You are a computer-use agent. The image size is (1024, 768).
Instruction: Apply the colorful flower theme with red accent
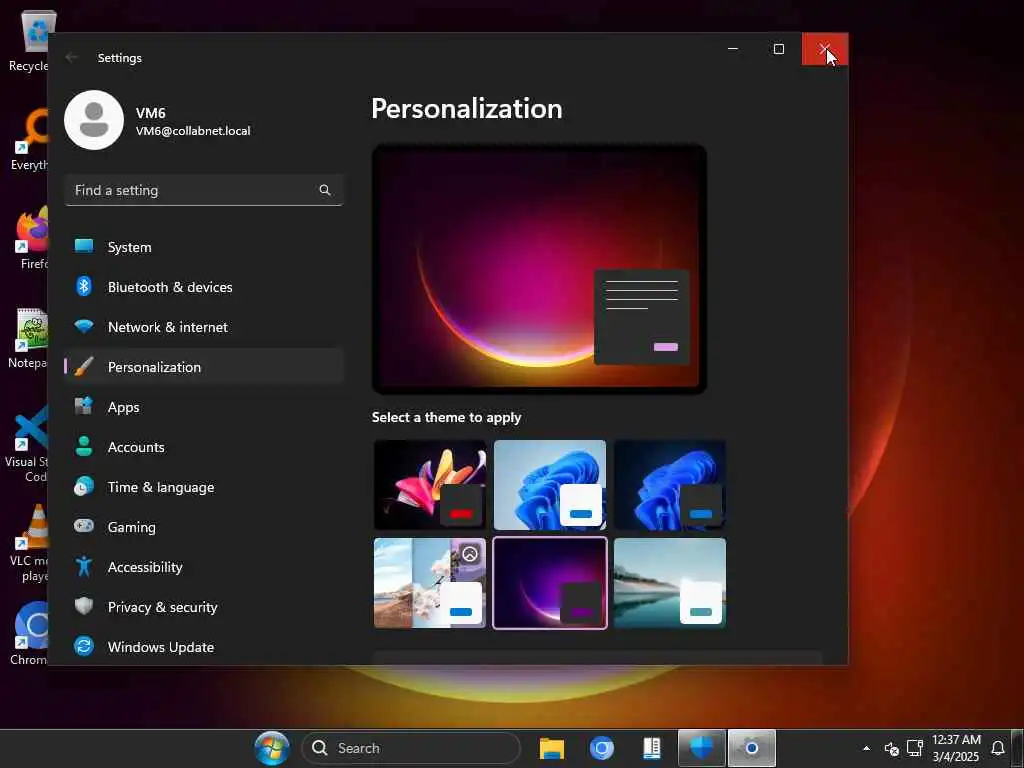coord(430,485)
